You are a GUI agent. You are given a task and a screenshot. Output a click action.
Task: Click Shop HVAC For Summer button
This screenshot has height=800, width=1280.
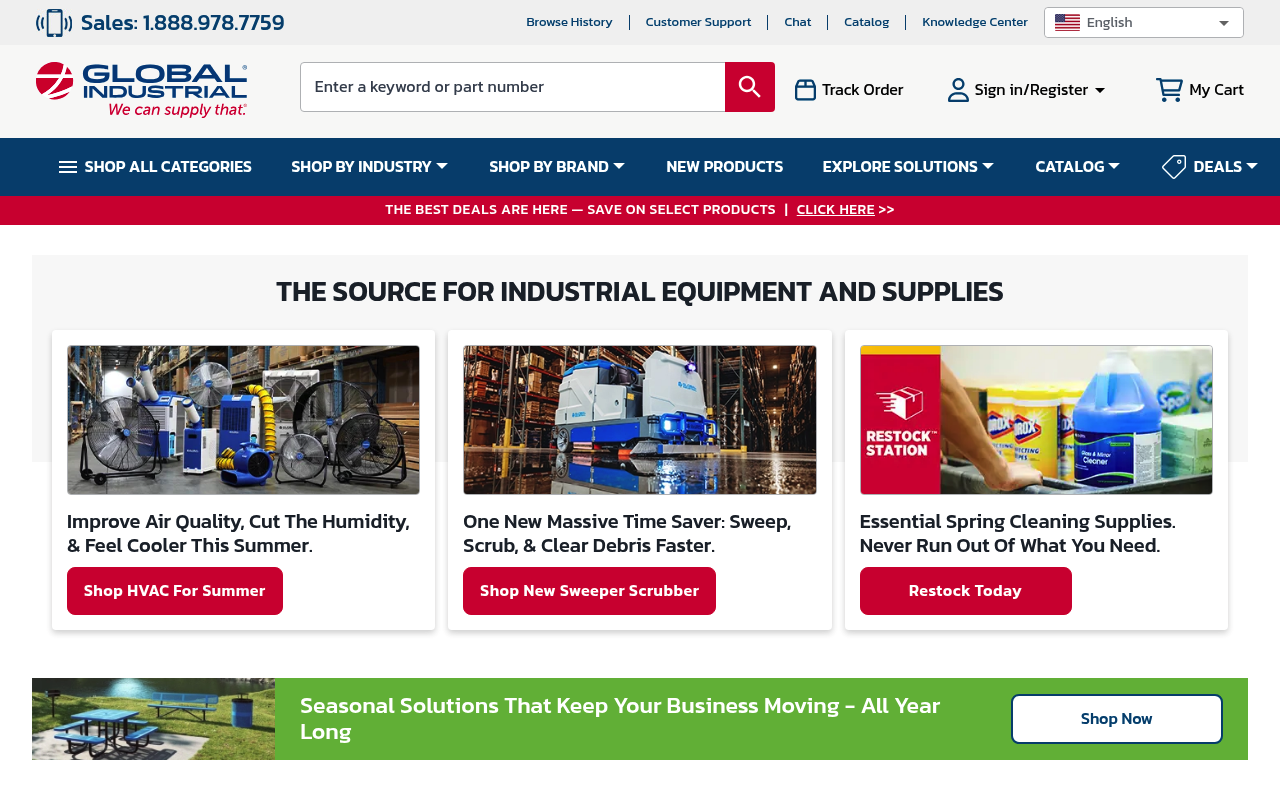(175, 591)
